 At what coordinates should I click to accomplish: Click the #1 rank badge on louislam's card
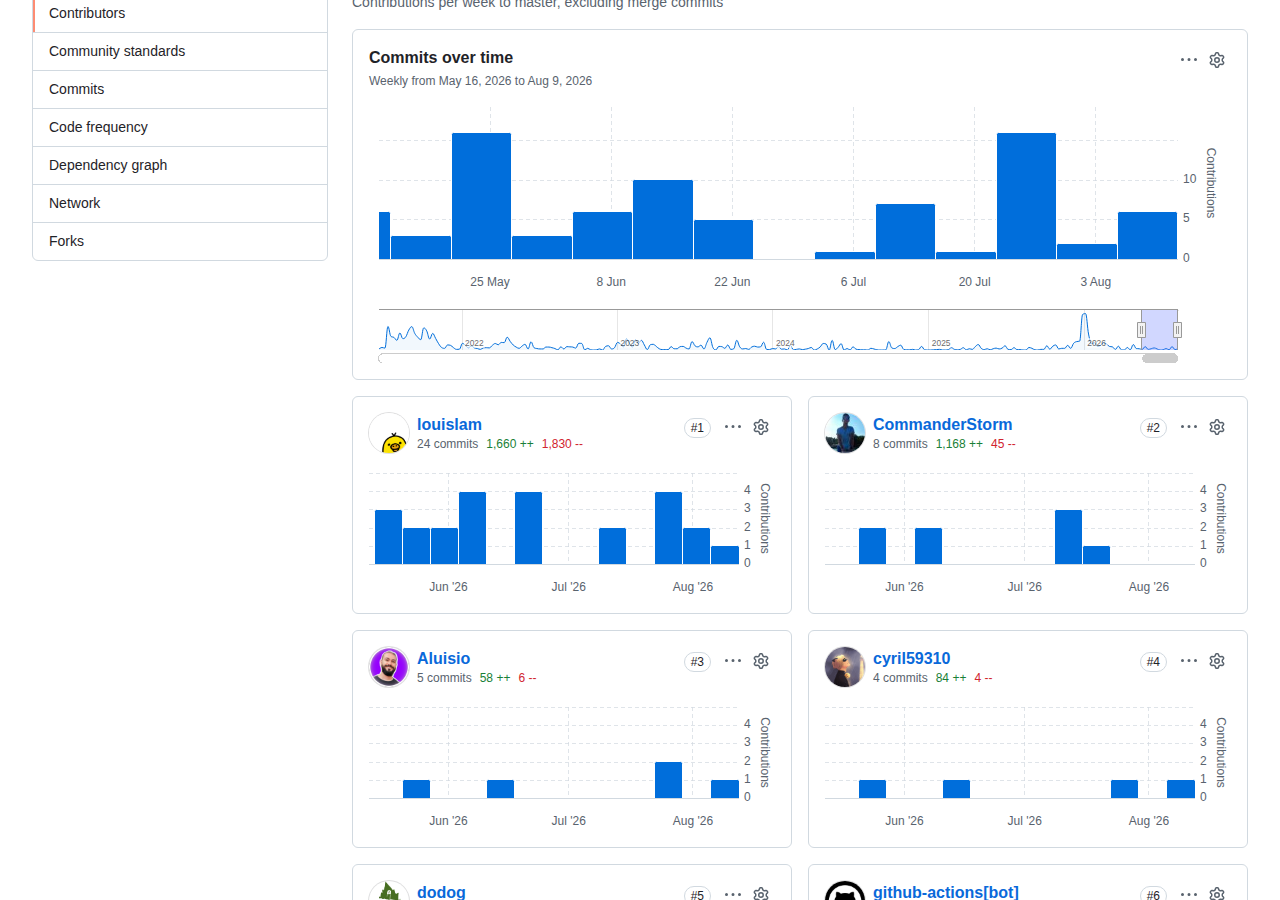[698, 428]
